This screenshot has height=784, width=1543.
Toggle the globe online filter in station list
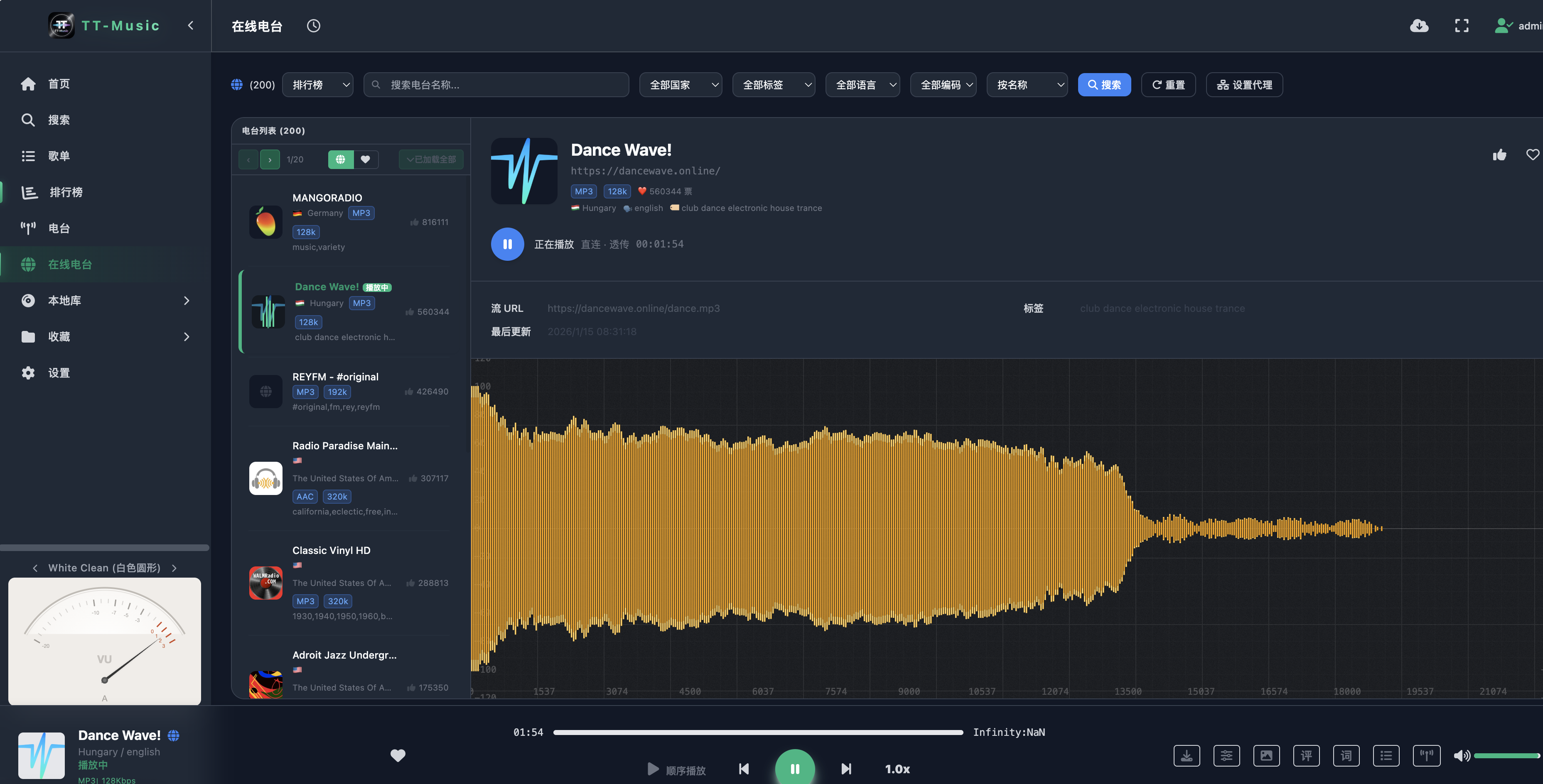click(x=340, y=159)
